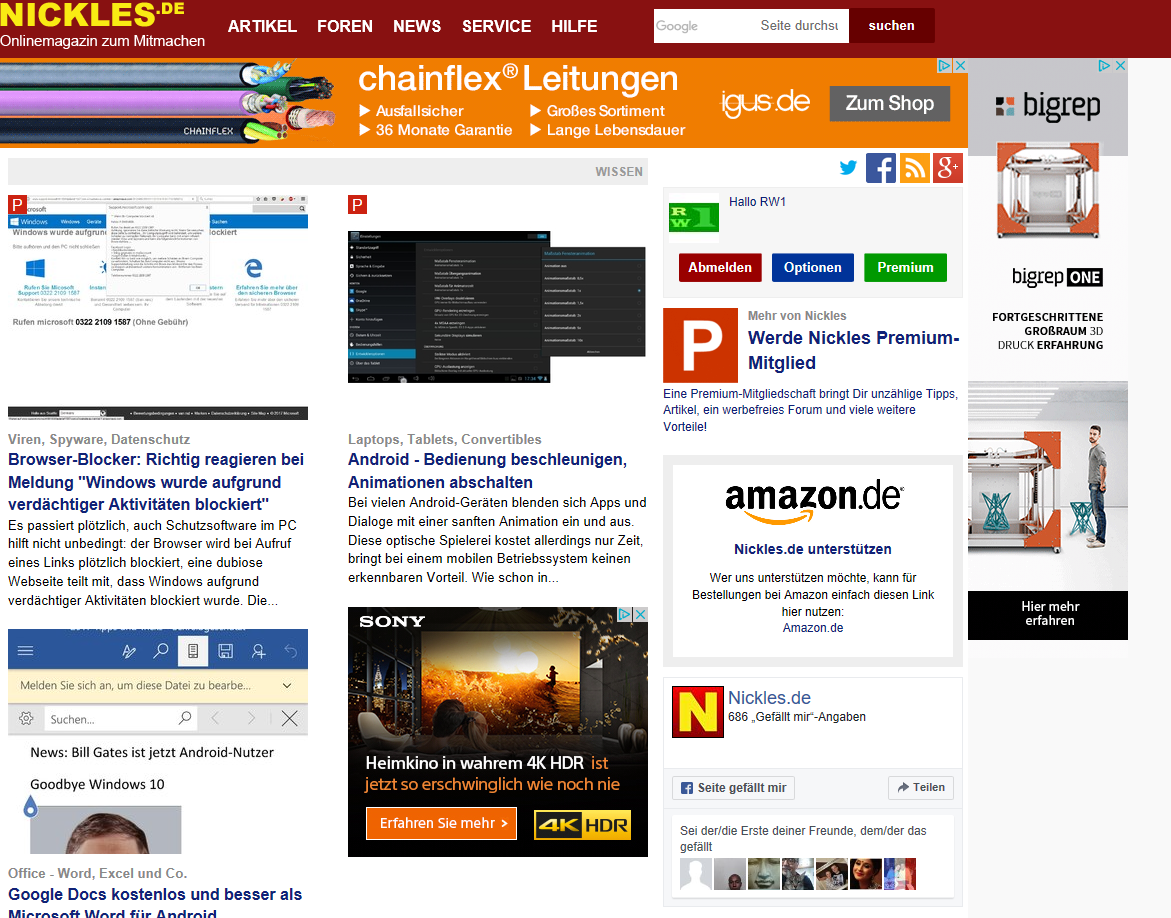Click the amazon.de logo
1171x918 pixels.
pos(813,501)
